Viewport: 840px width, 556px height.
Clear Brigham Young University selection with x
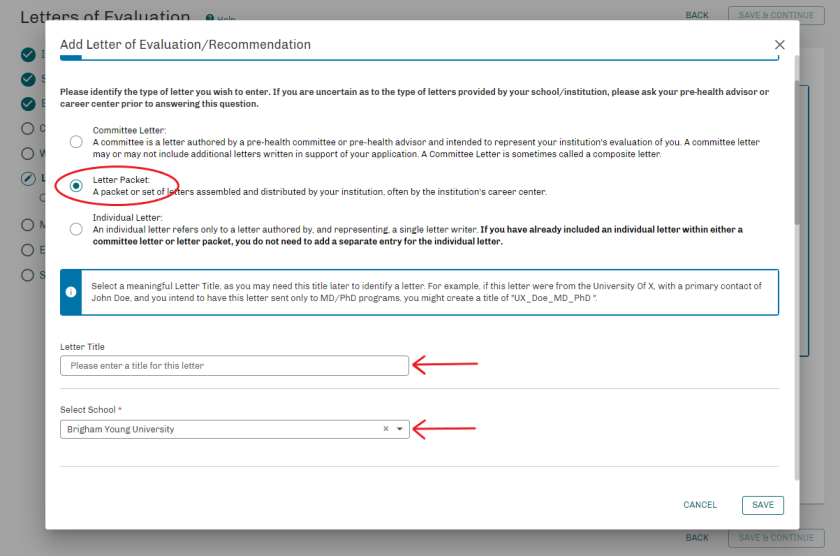pyautogui.click(x=385, y=429)
